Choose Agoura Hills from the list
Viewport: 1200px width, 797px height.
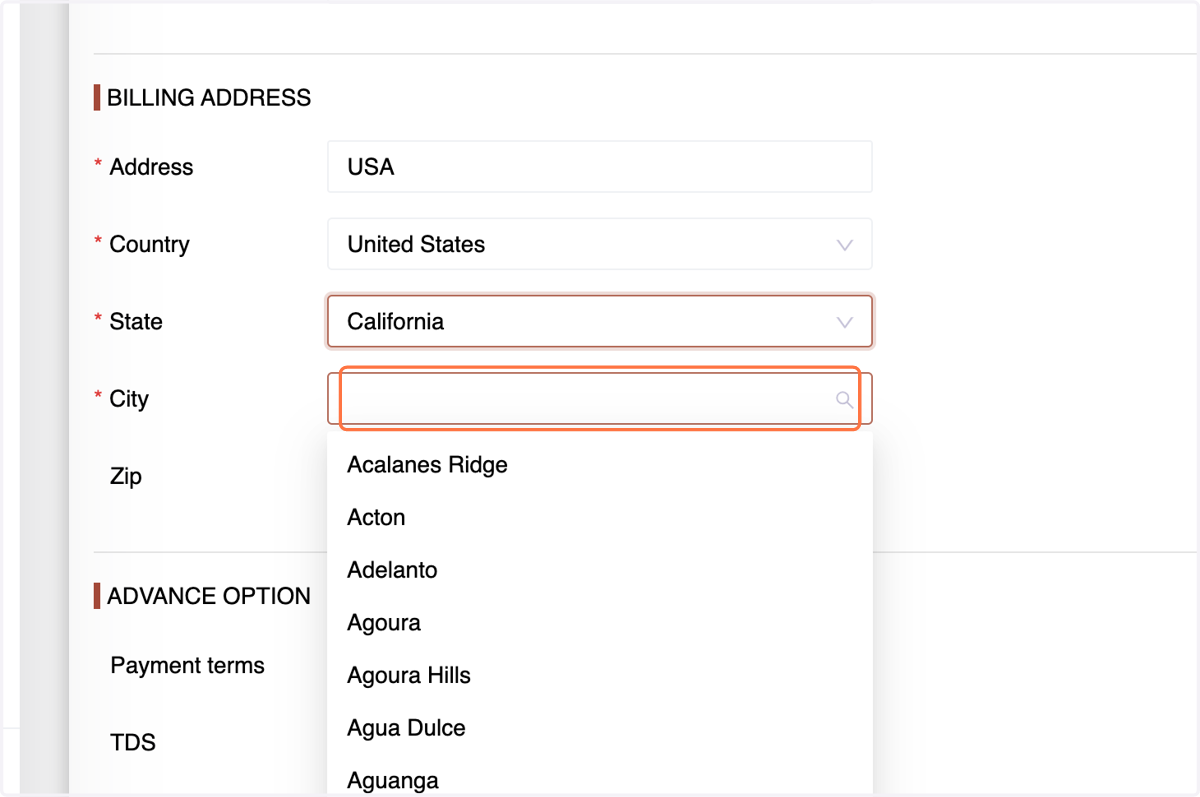(x=600, y=675)
